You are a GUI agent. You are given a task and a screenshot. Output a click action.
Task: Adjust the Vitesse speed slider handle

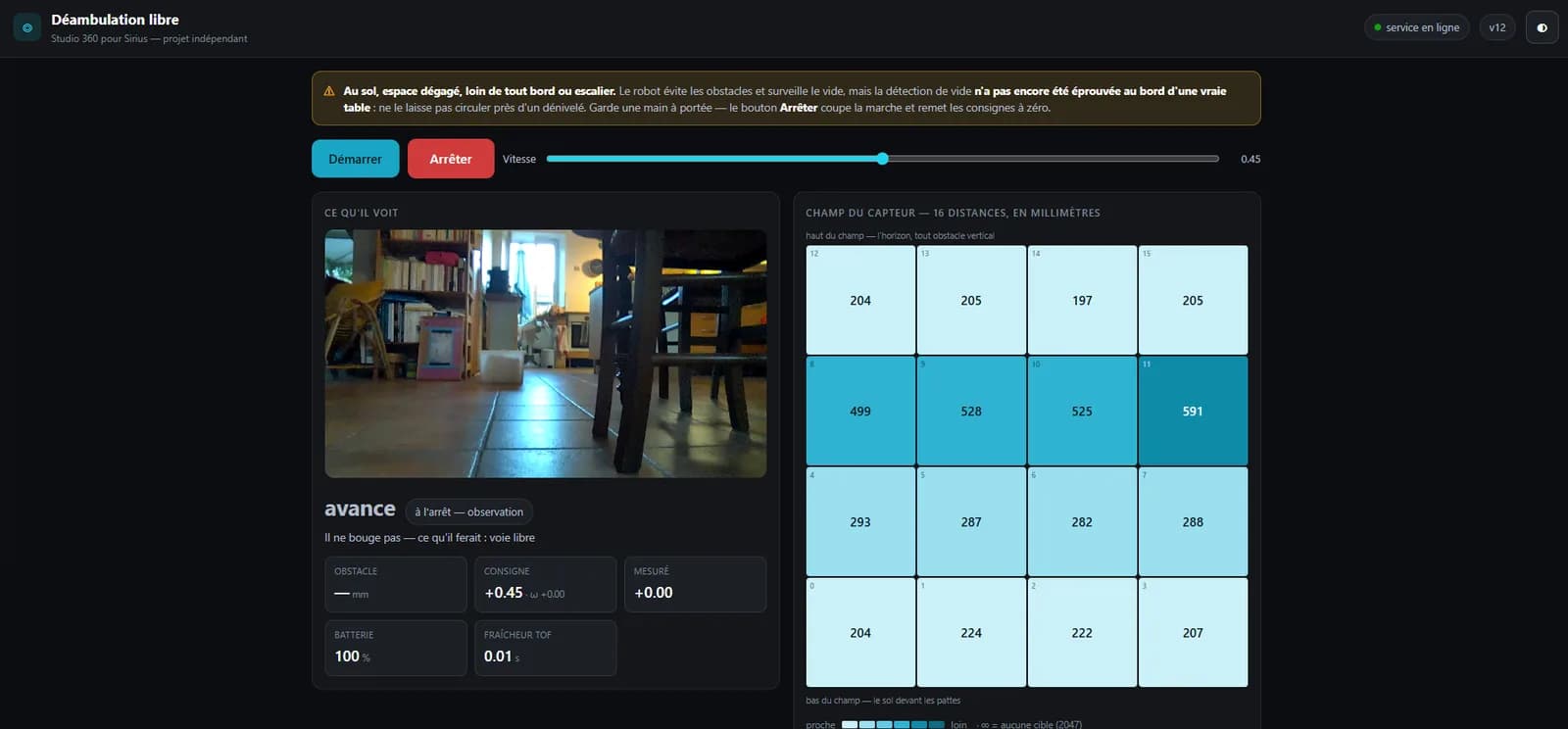pos(882,159)
